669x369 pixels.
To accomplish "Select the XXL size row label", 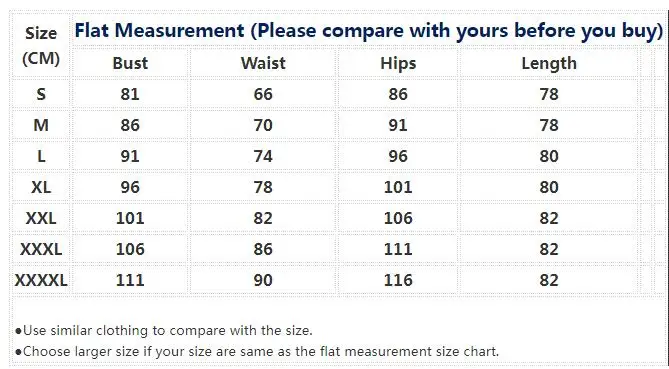I will (41, 218).
